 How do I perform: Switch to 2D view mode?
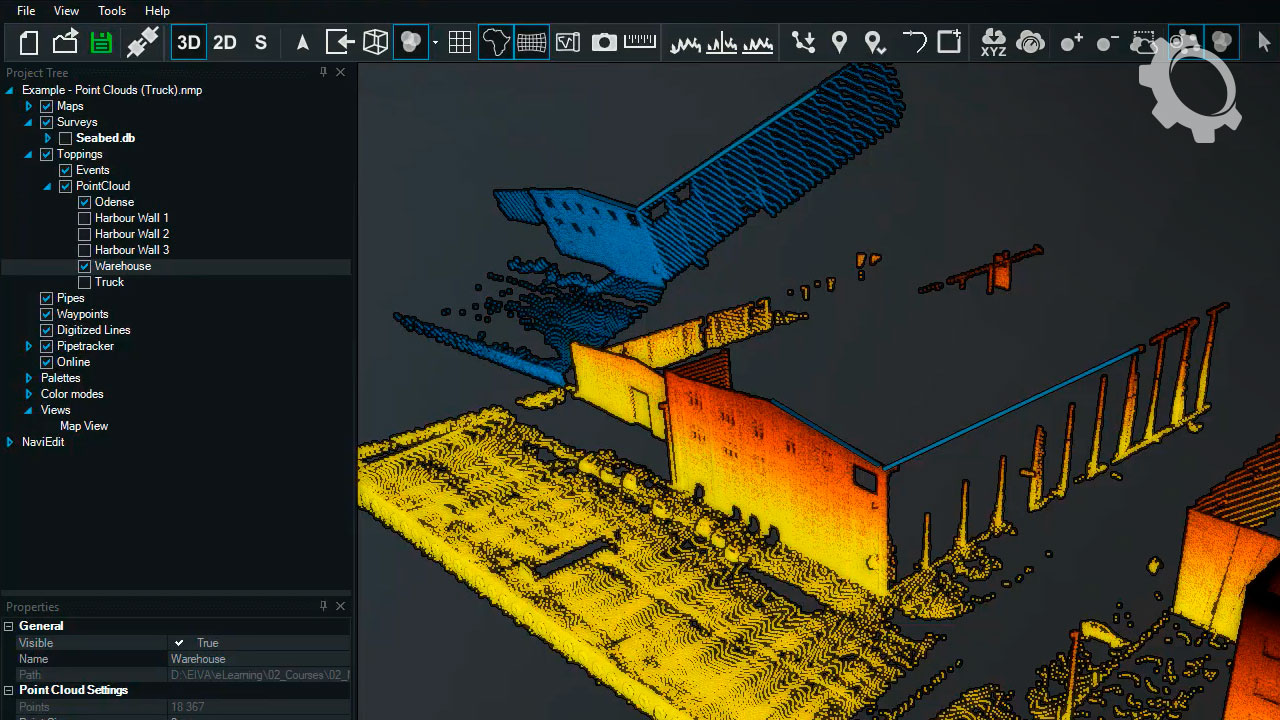[225, 42]
